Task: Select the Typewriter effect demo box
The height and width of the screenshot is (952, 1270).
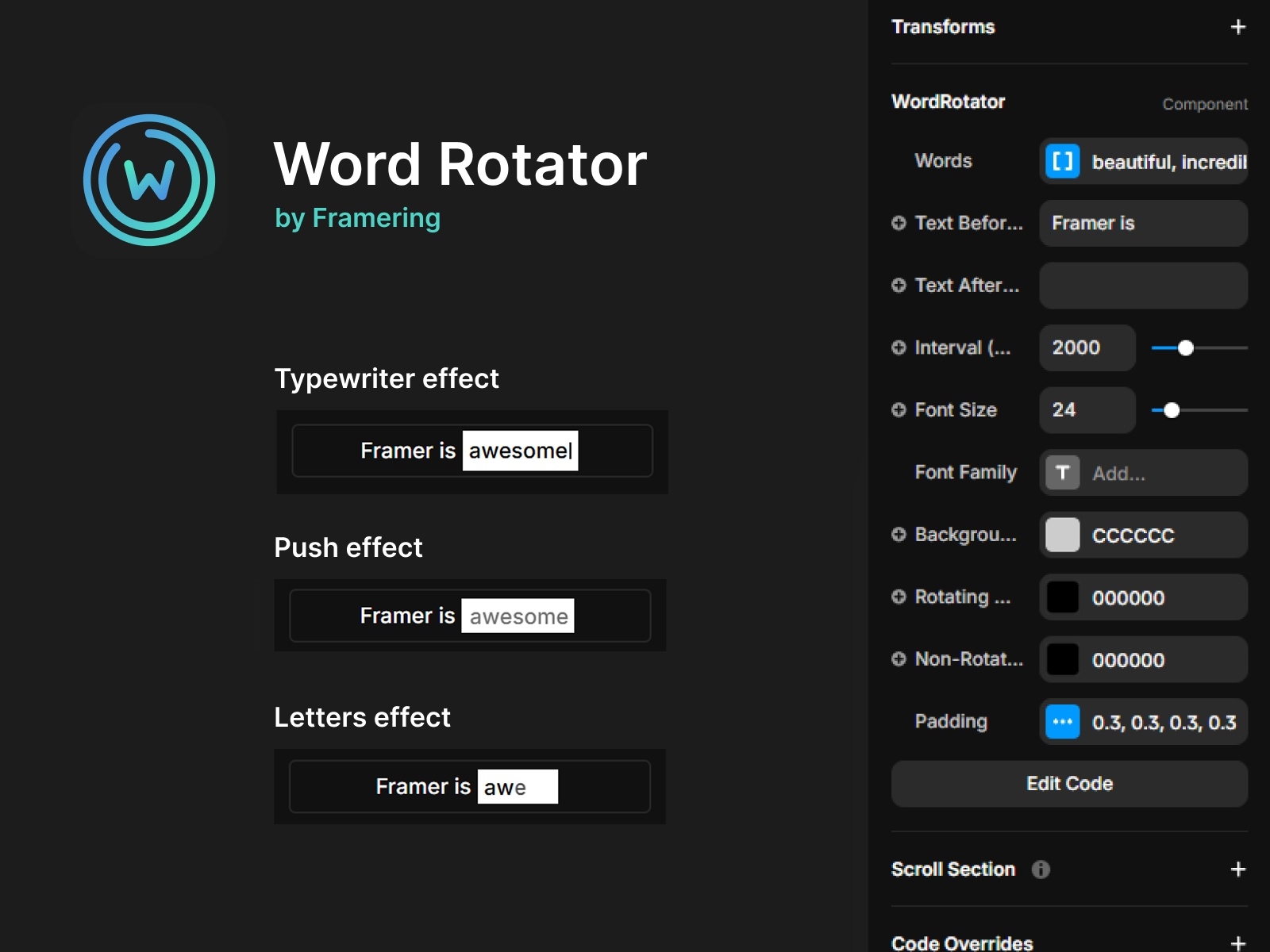Action: click(472, 451)
